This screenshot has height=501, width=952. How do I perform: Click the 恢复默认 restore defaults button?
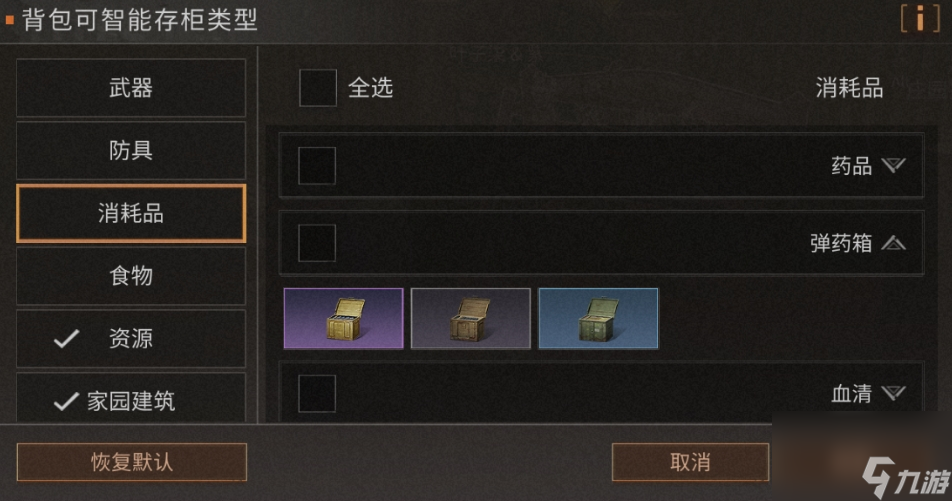[x=132, y=462]
